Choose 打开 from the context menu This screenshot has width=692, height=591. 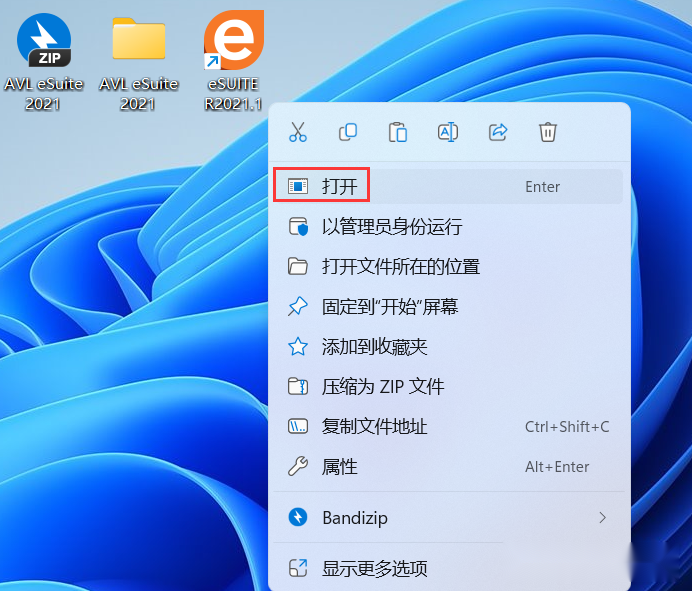pyautogui.click(x=448, y=186)
